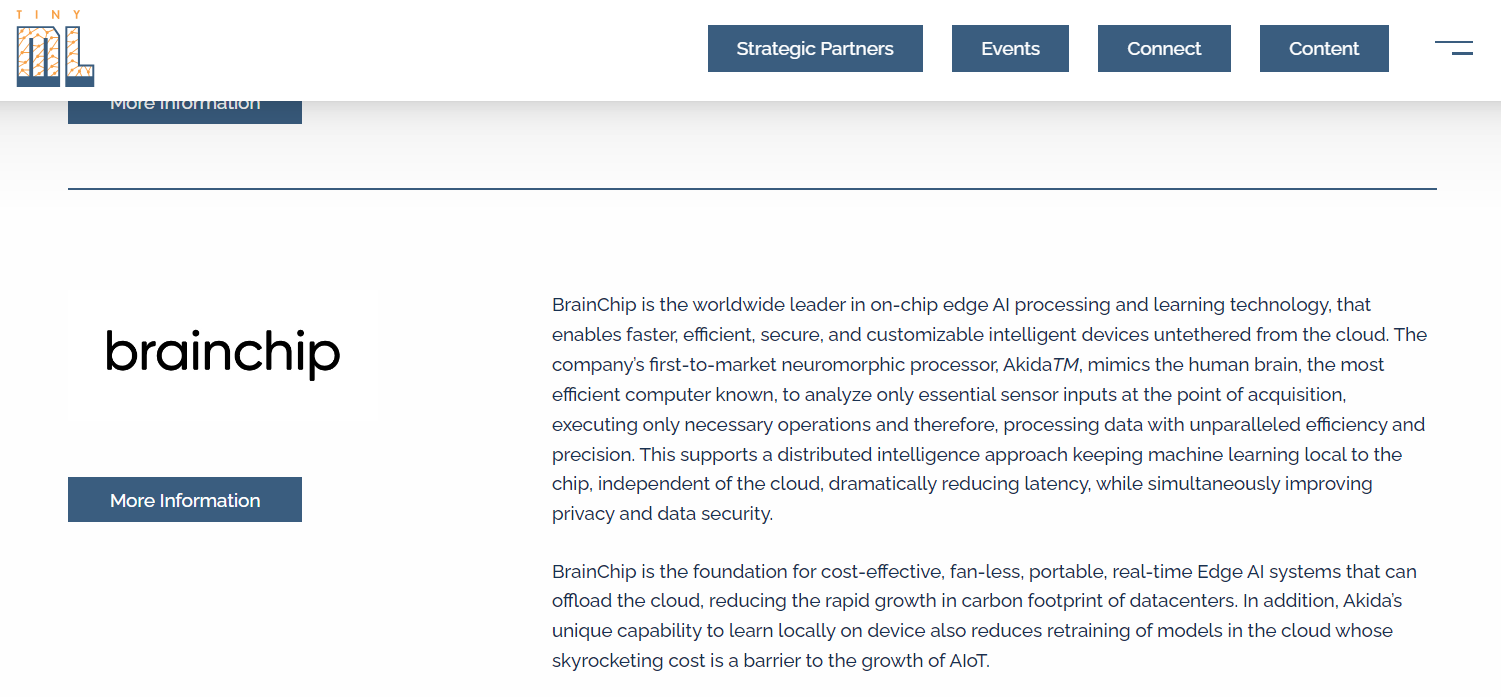Go to the Events menu item
Screen dimensions: 1501x697
pyautogui.click(x=1010, y=49)
